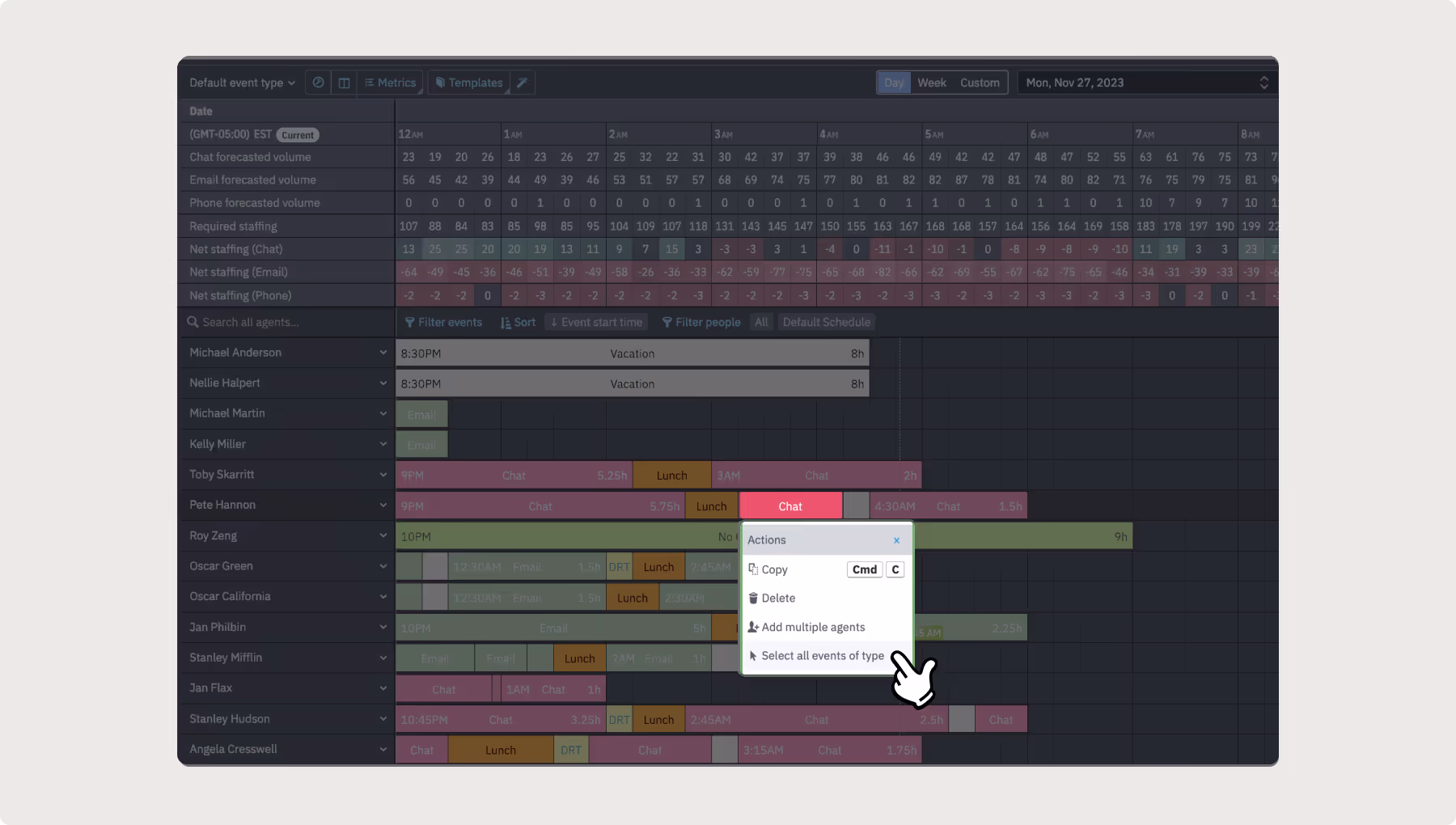Click the search magnifier icon
This screenshot has height=825, width=1456.
(x=193, y=322)
